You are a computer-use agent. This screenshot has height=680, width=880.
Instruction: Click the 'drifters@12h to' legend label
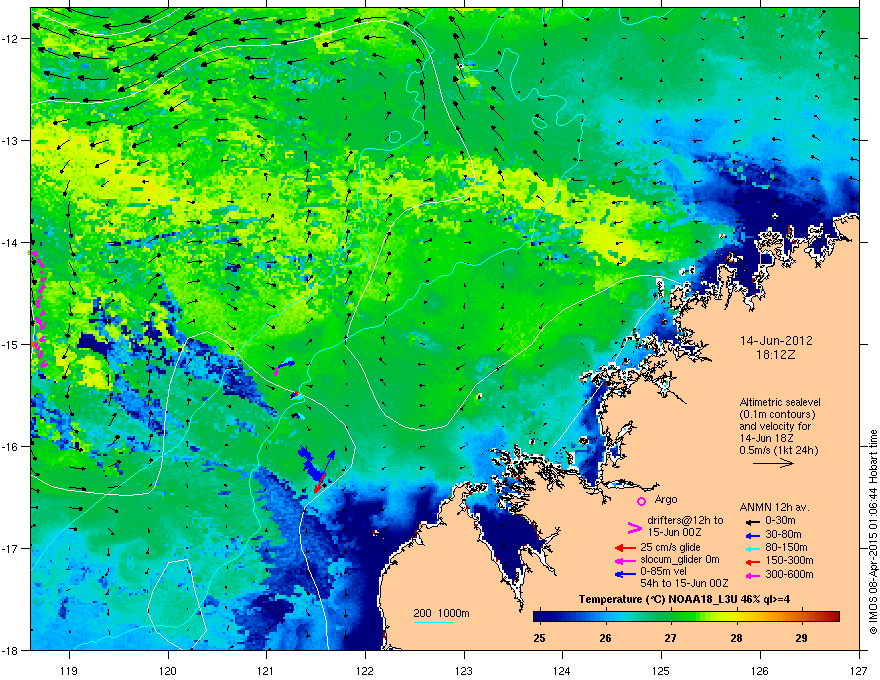(x=685, y=520)
